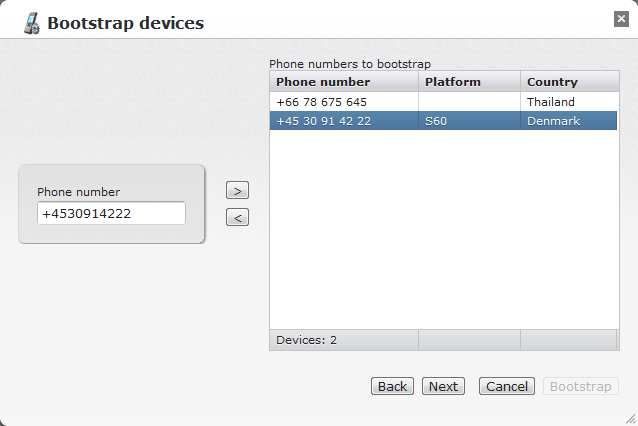Sort by the Platform column header

pyautogui.click(x=469, y=82)
